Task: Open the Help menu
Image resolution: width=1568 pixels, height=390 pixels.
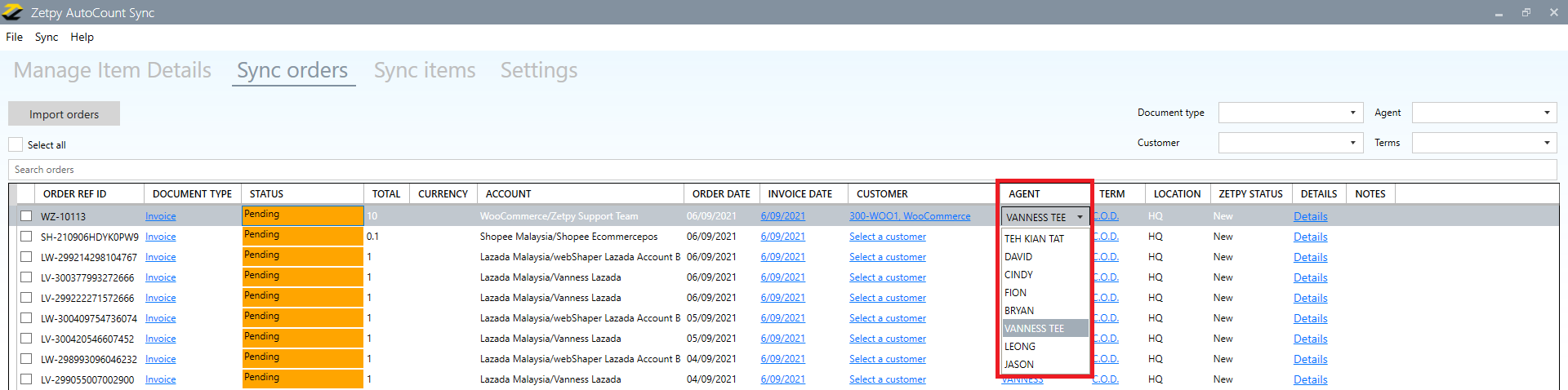Action: click(82, 37)
